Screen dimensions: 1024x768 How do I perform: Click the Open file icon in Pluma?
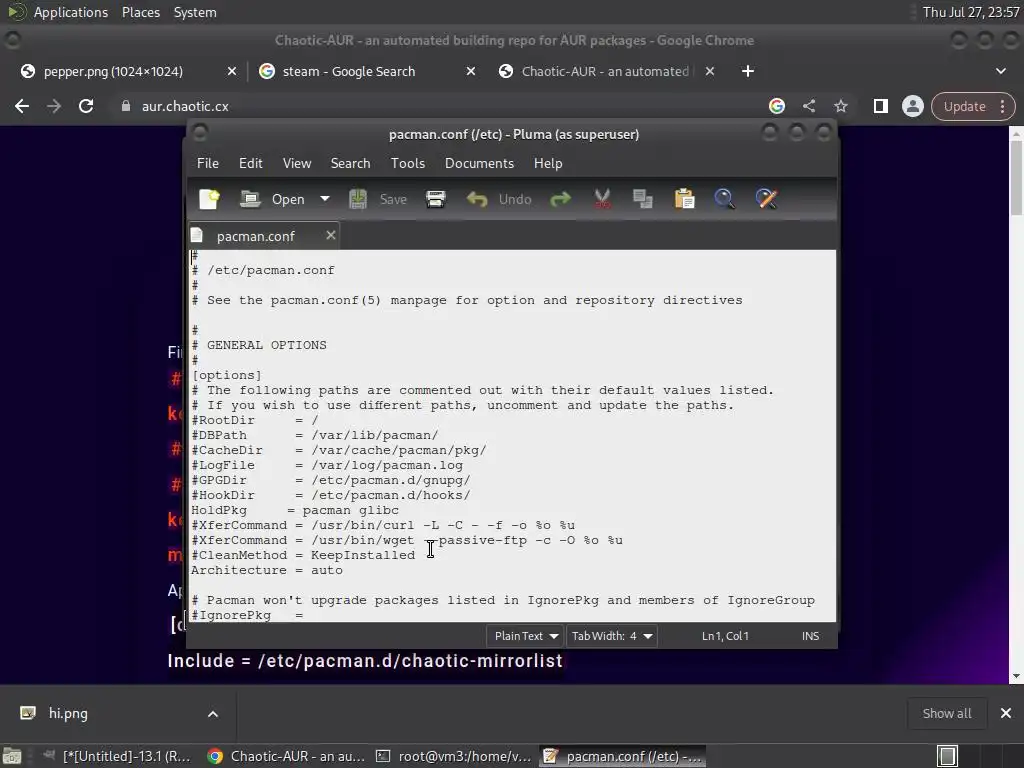[x=250, y=199]
